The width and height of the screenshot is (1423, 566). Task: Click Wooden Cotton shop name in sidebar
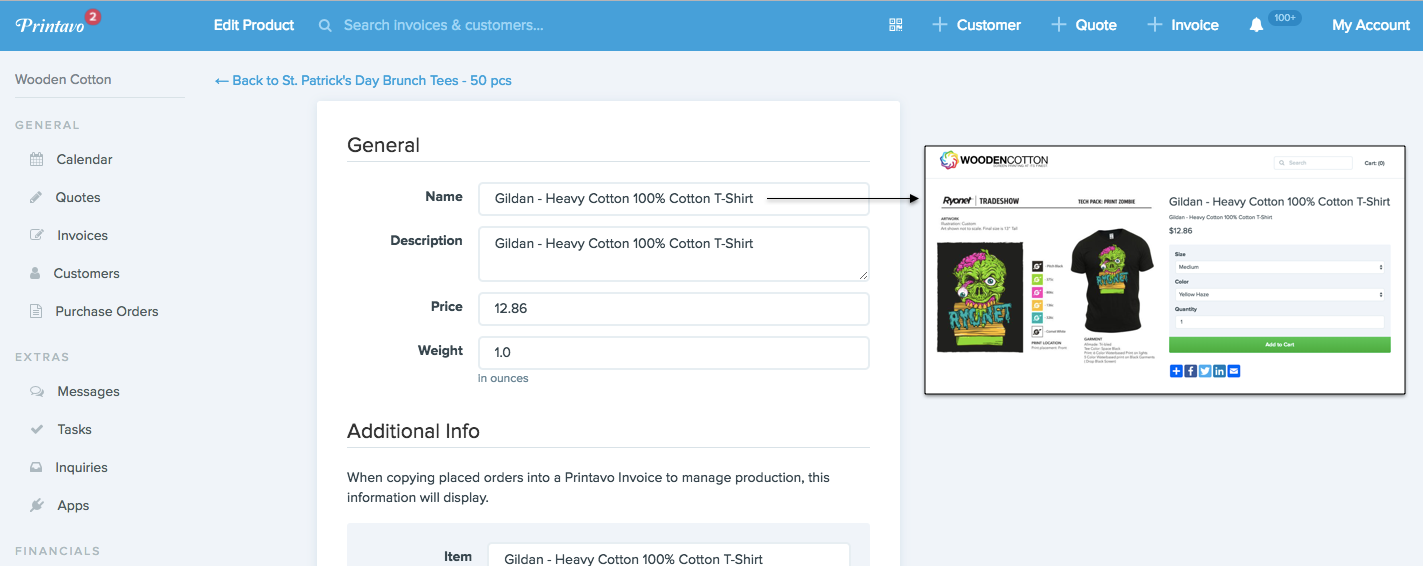[x=63, y=79]
